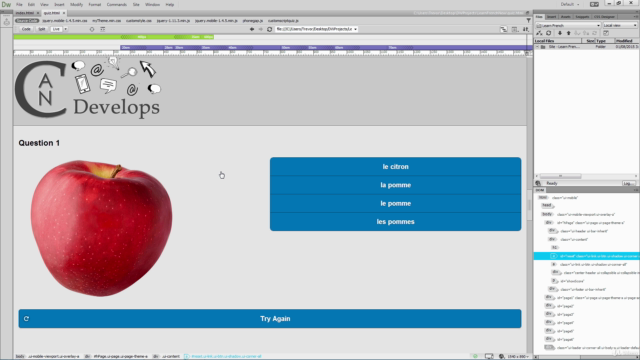The image size is (640, 360).
Task: Click the sync settings icon beside Default workspace
Action: click(594, 4)
